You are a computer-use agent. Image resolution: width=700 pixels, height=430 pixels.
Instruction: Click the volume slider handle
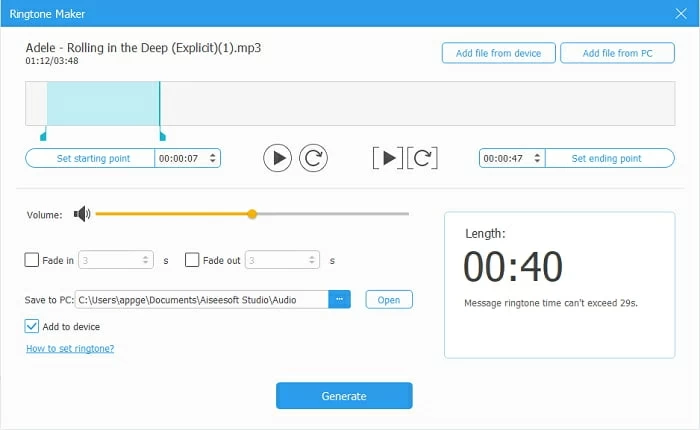[x=252, y=213]
